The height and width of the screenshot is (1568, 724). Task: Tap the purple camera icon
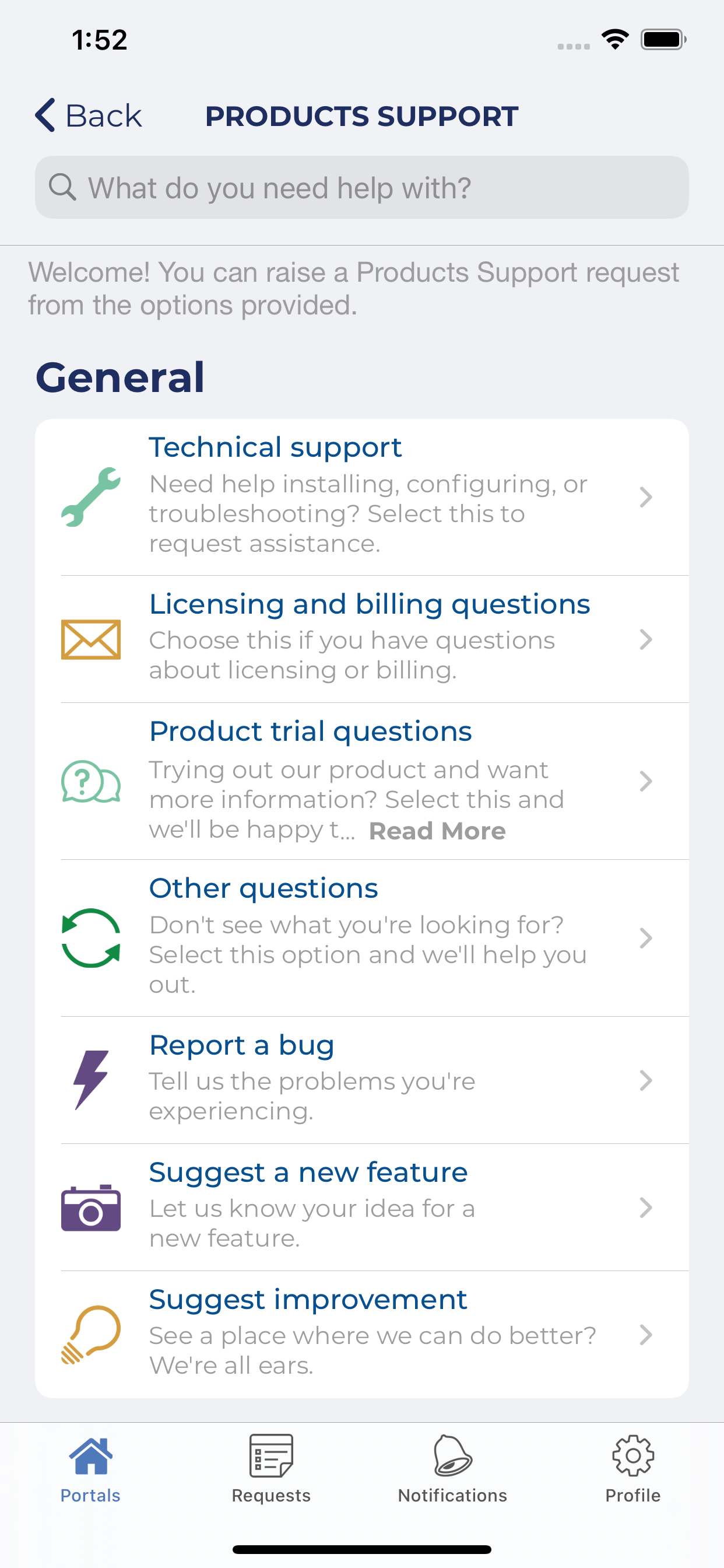click(x=91, y=1207)
